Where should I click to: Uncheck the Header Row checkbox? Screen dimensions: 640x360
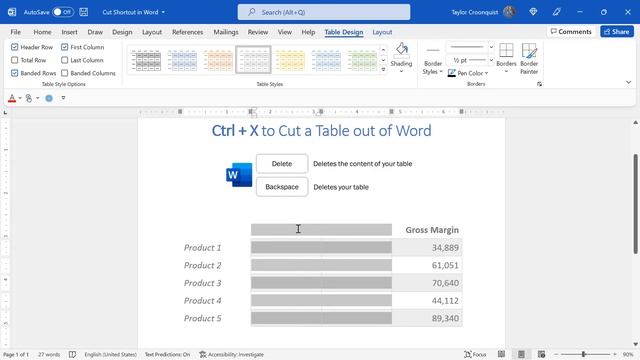[15, 47]
